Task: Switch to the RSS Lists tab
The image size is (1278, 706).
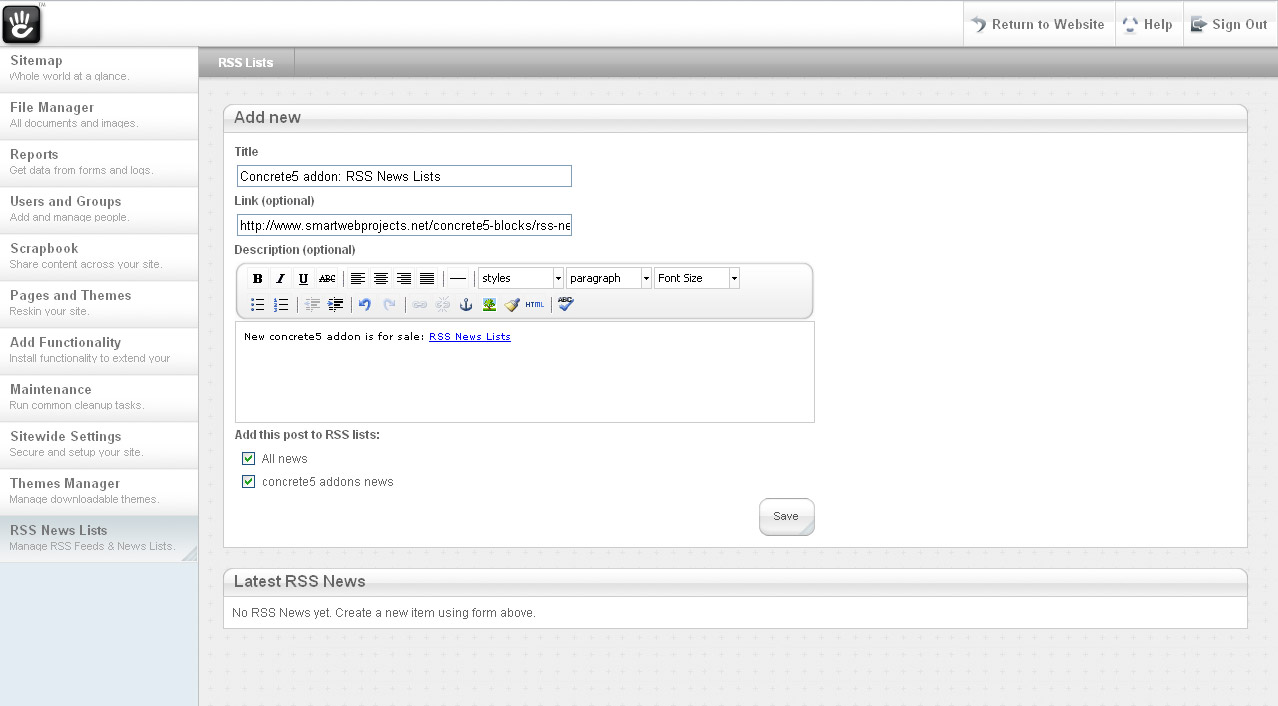Action: pyautogui.click(x=246, y=62)
